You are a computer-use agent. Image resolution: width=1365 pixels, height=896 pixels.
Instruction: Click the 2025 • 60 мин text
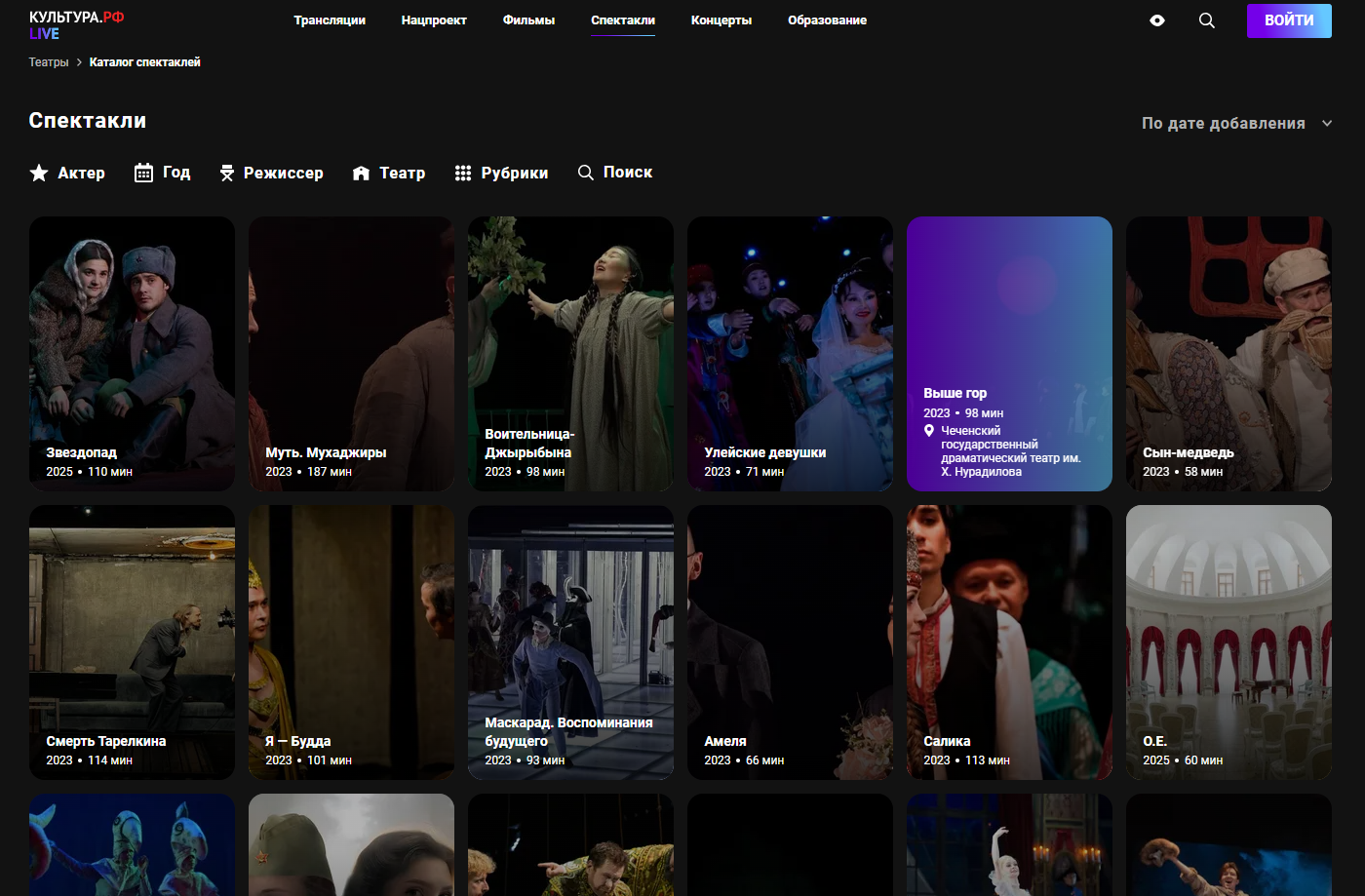1183,760
